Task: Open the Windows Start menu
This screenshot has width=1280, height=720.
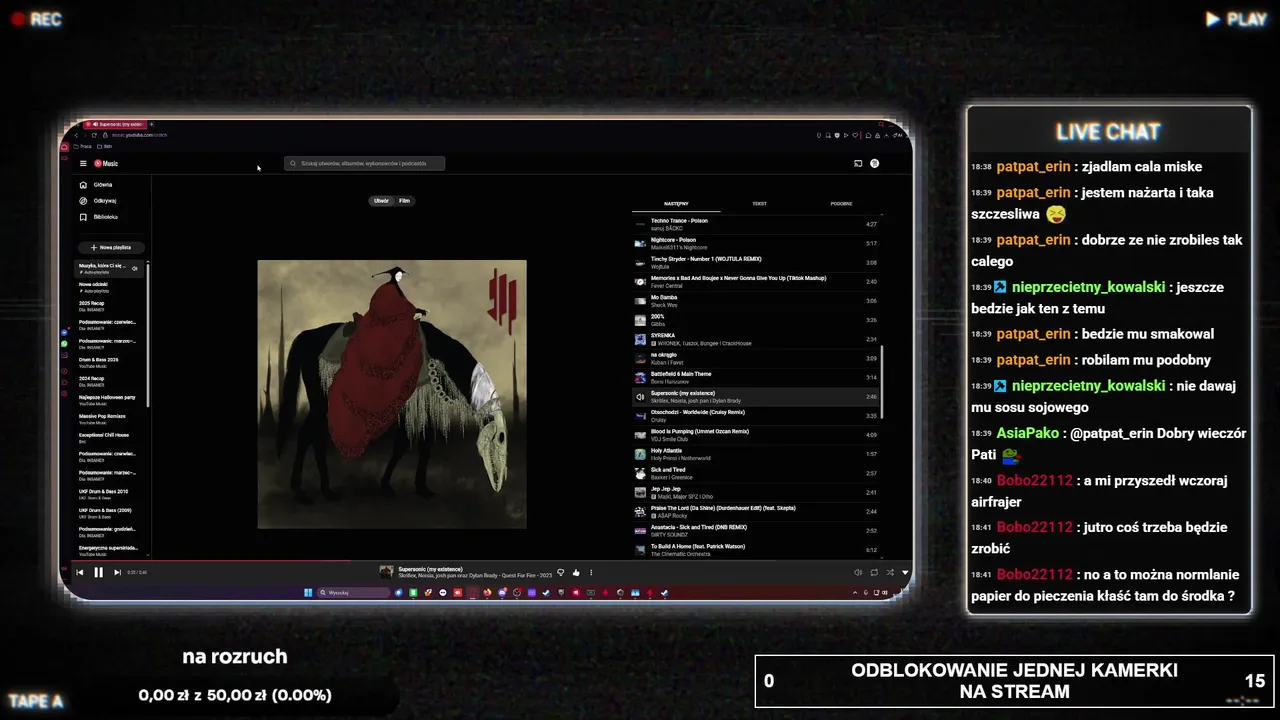Action: (x=308, y=592)
